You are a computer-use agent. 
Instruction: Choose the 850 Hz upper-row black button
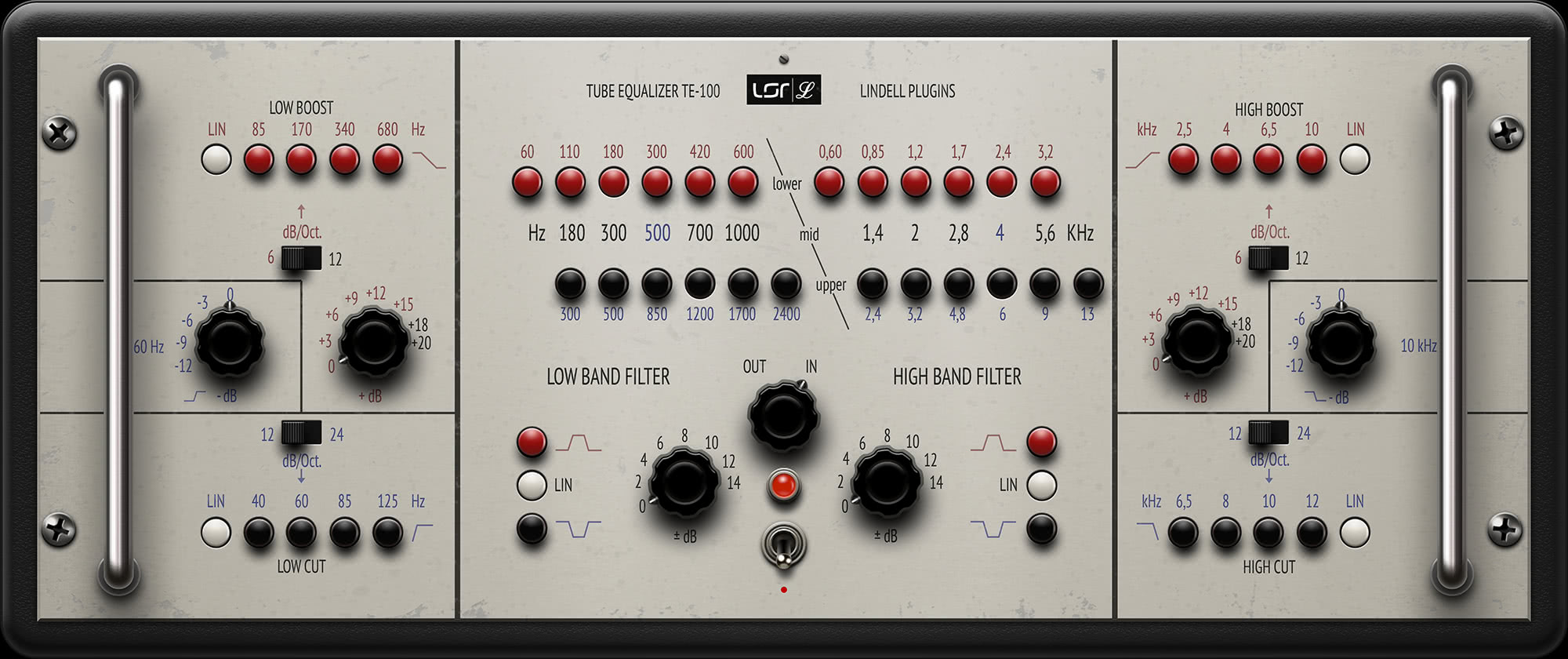(657, 284)
